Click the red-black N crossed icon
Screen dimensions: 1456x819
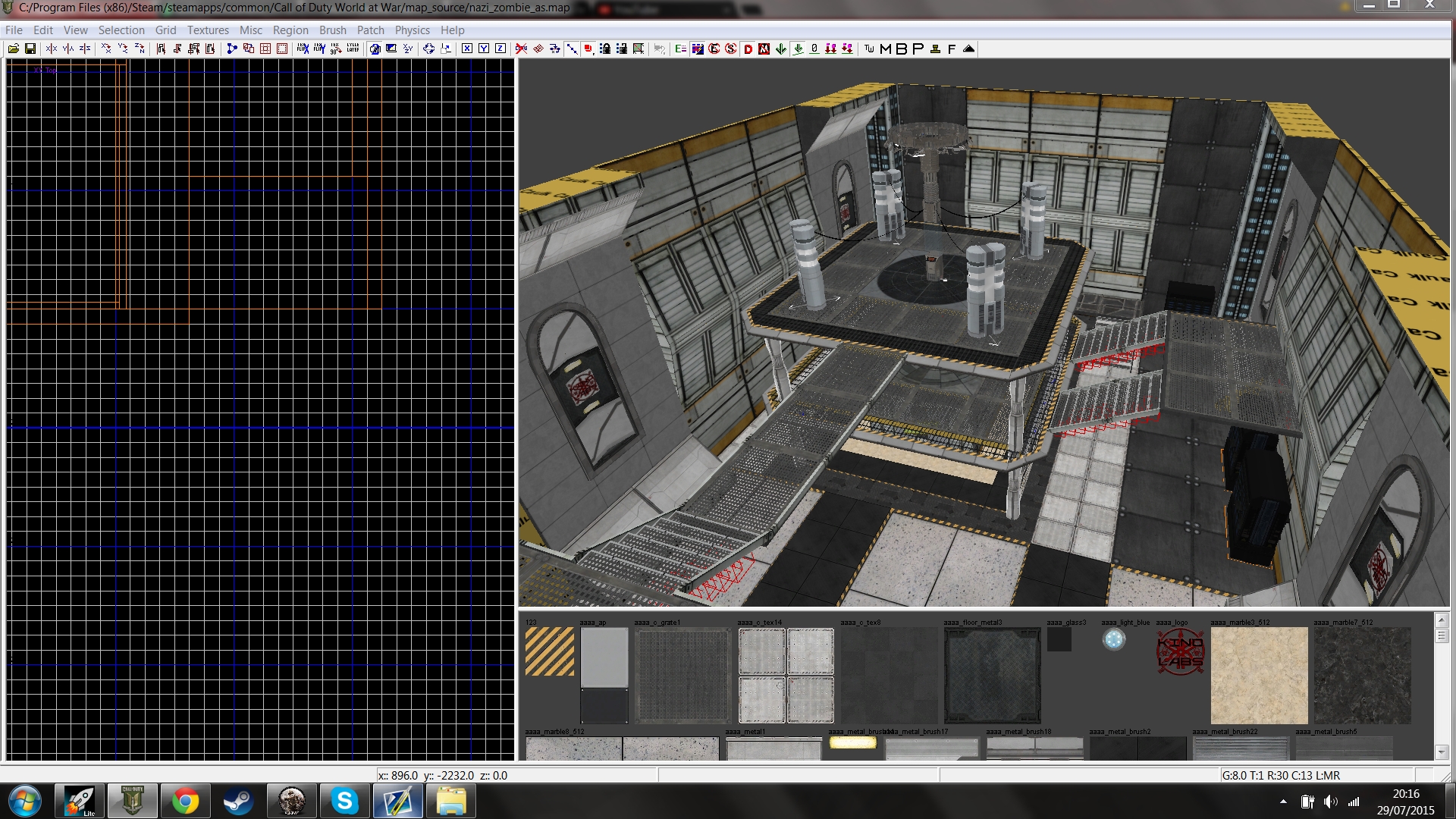pos(764,49)
